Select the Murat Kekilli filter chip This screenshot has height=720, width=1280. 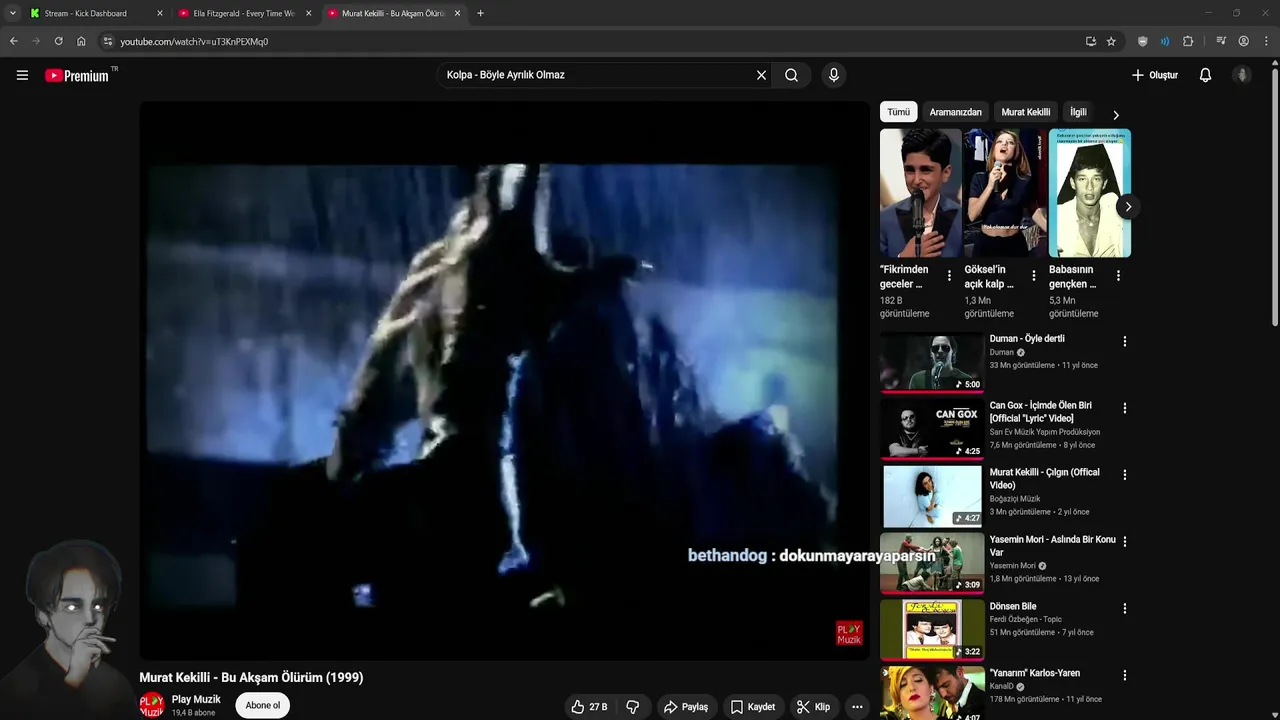tap(1026, 112)
